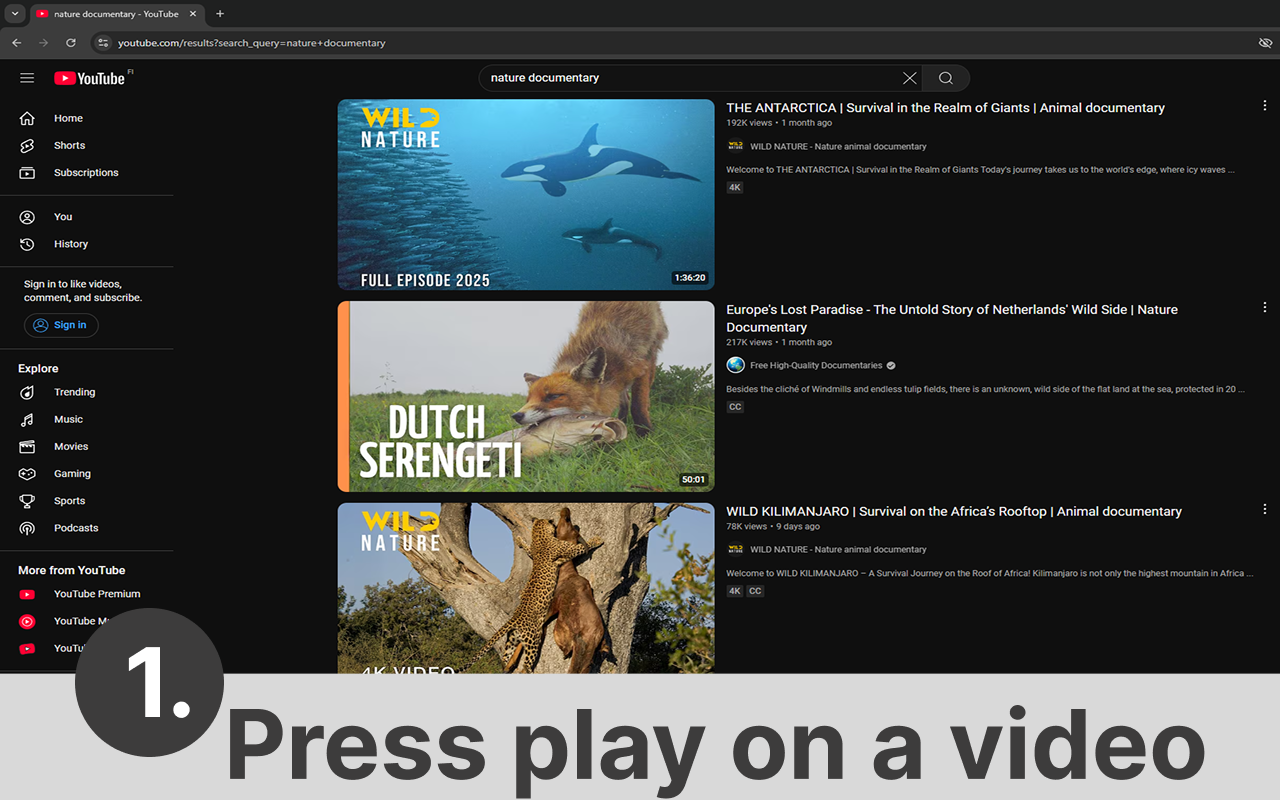
Task: Run search with the magnifier button
Action: click(946, 78)
